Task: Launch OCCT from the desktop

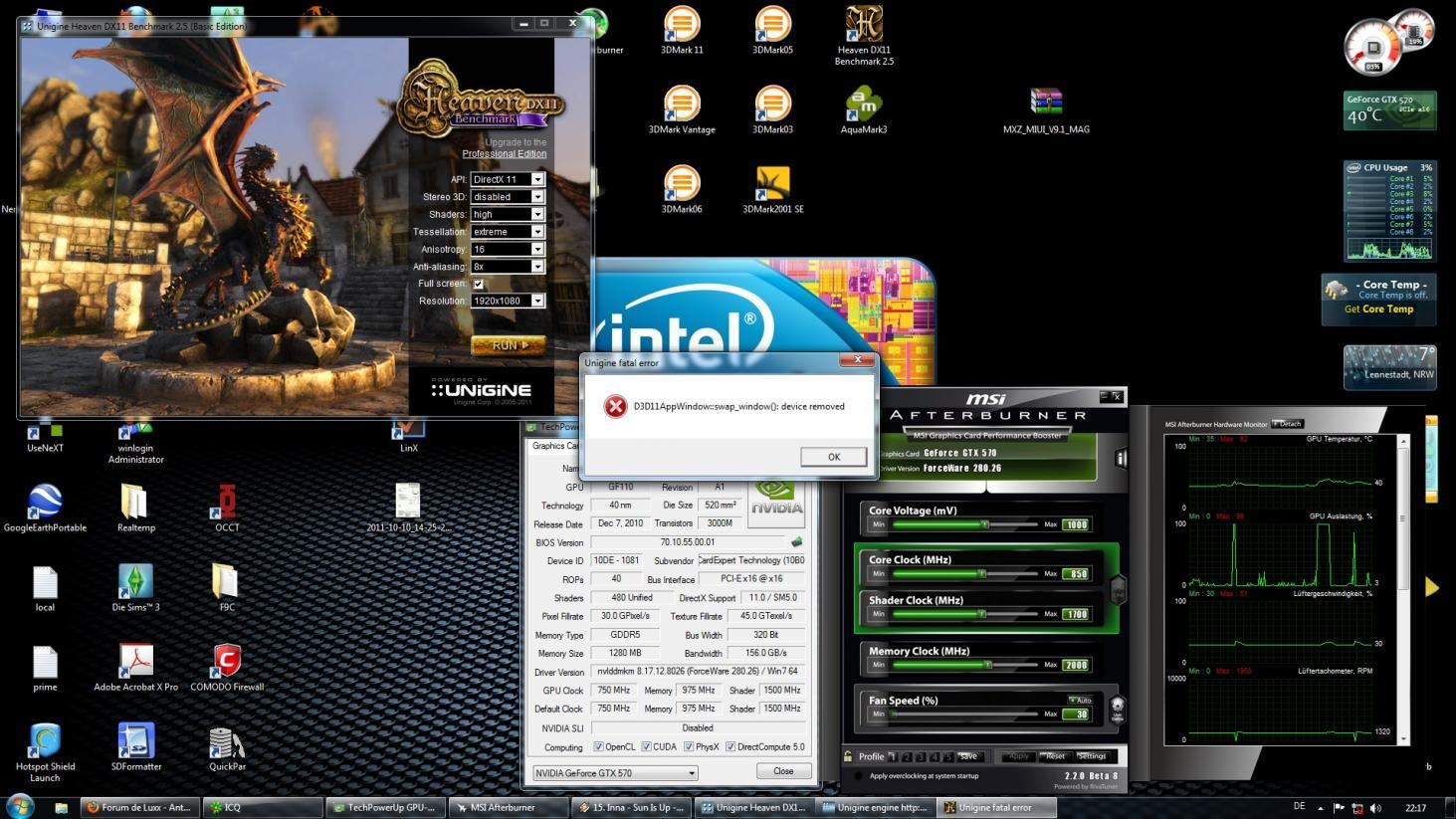Action: [227, 508]
